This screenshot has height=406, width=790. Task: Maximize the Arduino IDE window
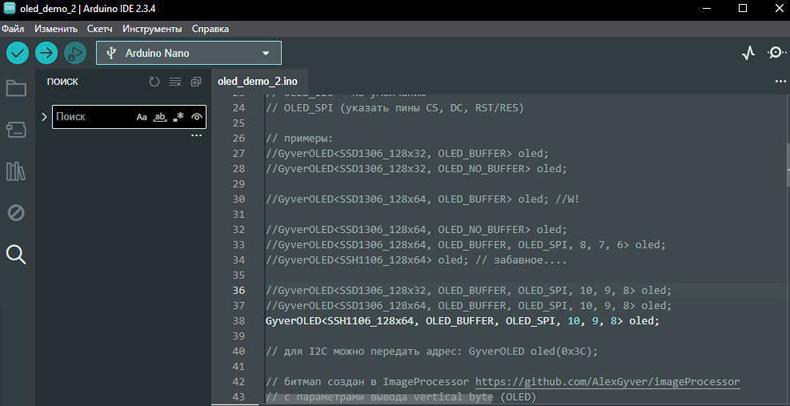(x=743, y=8)
